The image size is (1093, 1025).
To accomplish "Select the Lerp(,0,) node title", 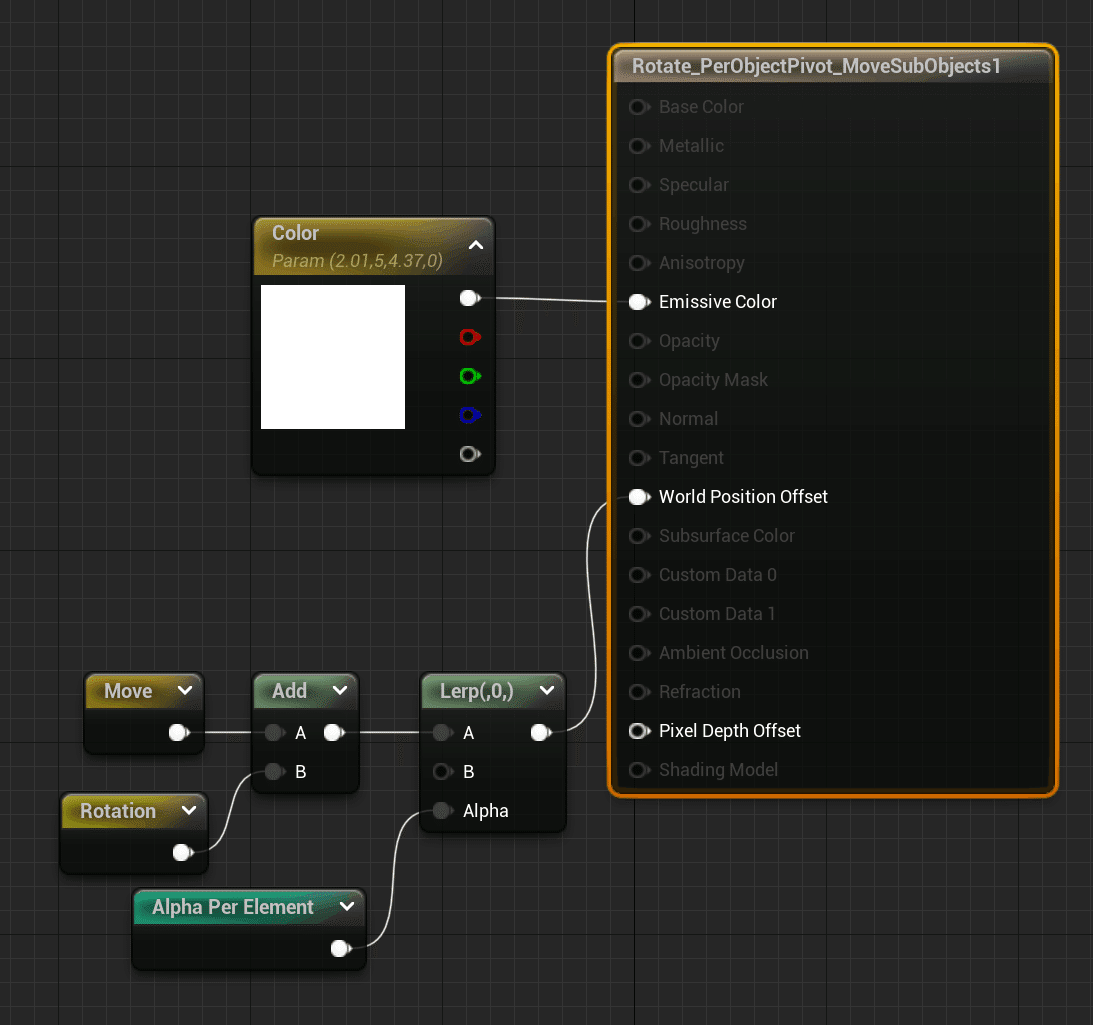I will (x=477, y=691).
